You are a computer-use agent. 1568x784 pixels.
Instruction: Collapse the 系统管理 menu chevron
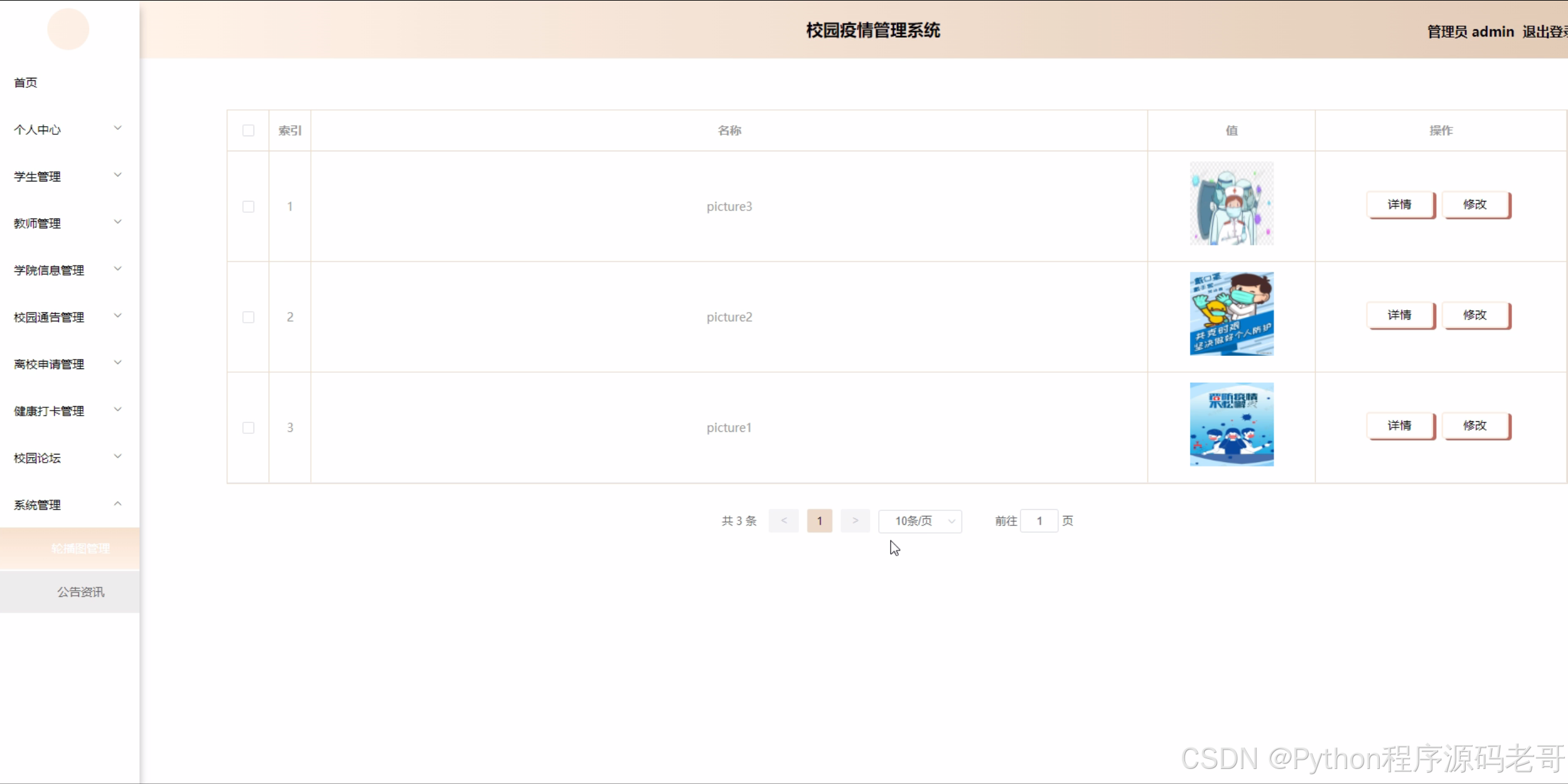(x=117, y=504)
